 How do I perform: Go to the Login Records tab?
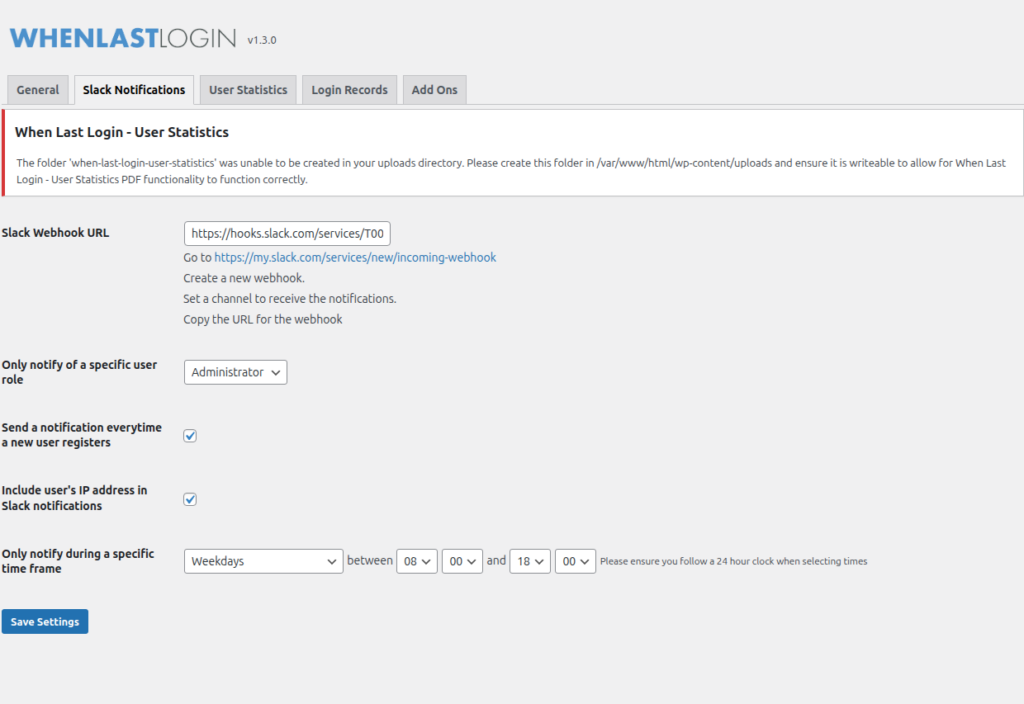[x=349, y=89]
